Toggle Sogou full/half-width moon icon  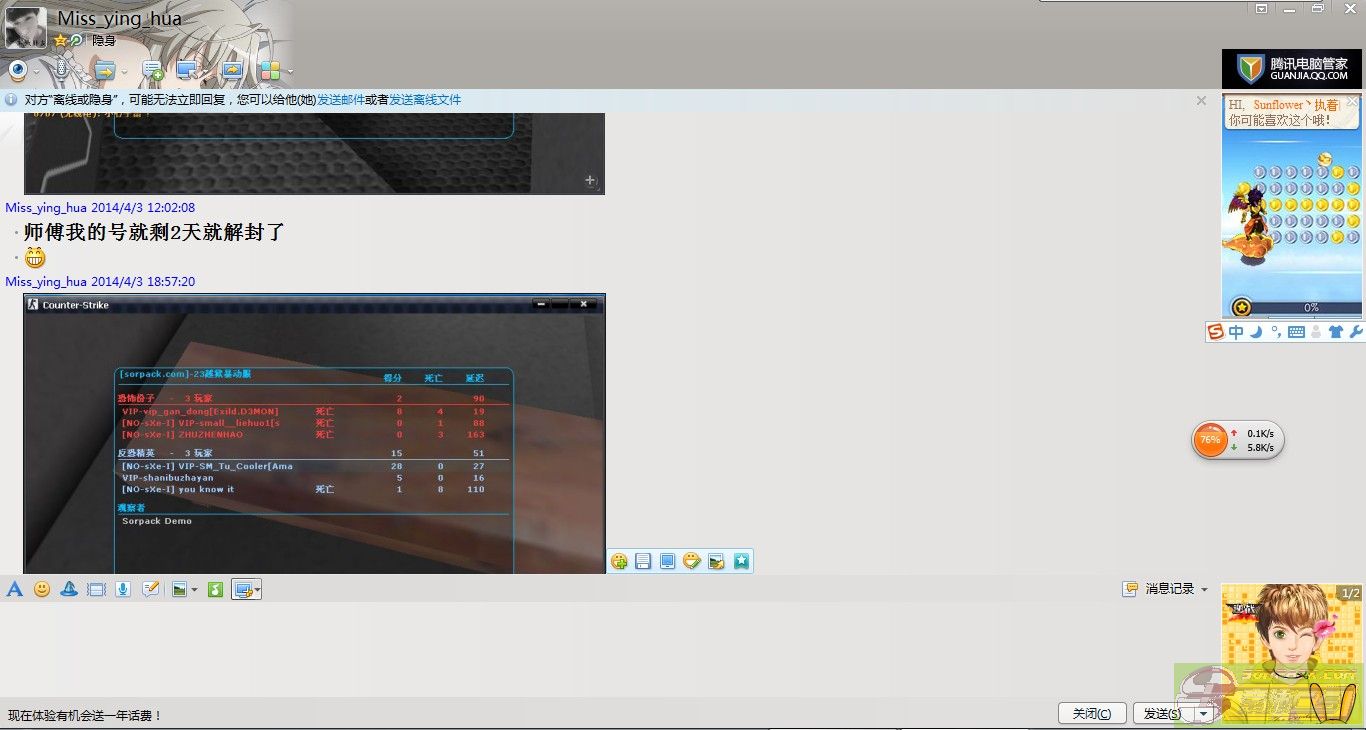click(1256, 332)
